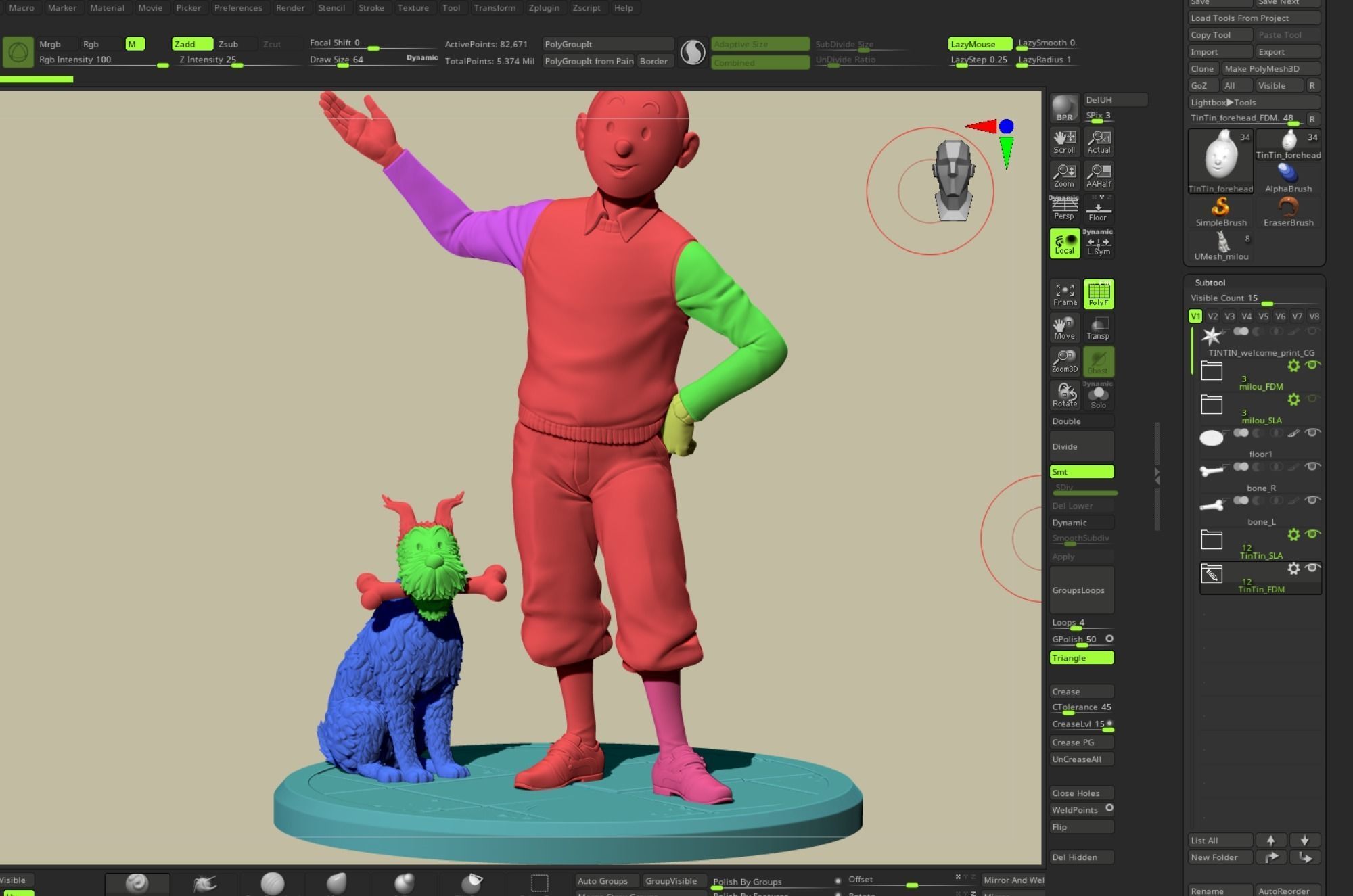The height and width of the screenshot is (896, 1353).
Task: Toggle PolyF wireframe display off
Action: click(x=1099, y=293)
